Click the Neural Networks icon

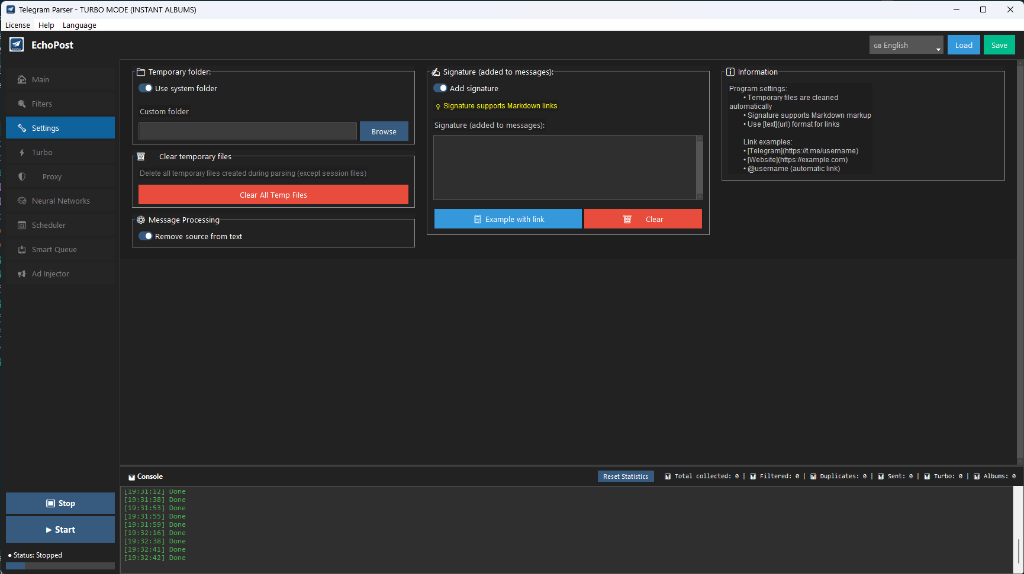(x=22, y=200)
